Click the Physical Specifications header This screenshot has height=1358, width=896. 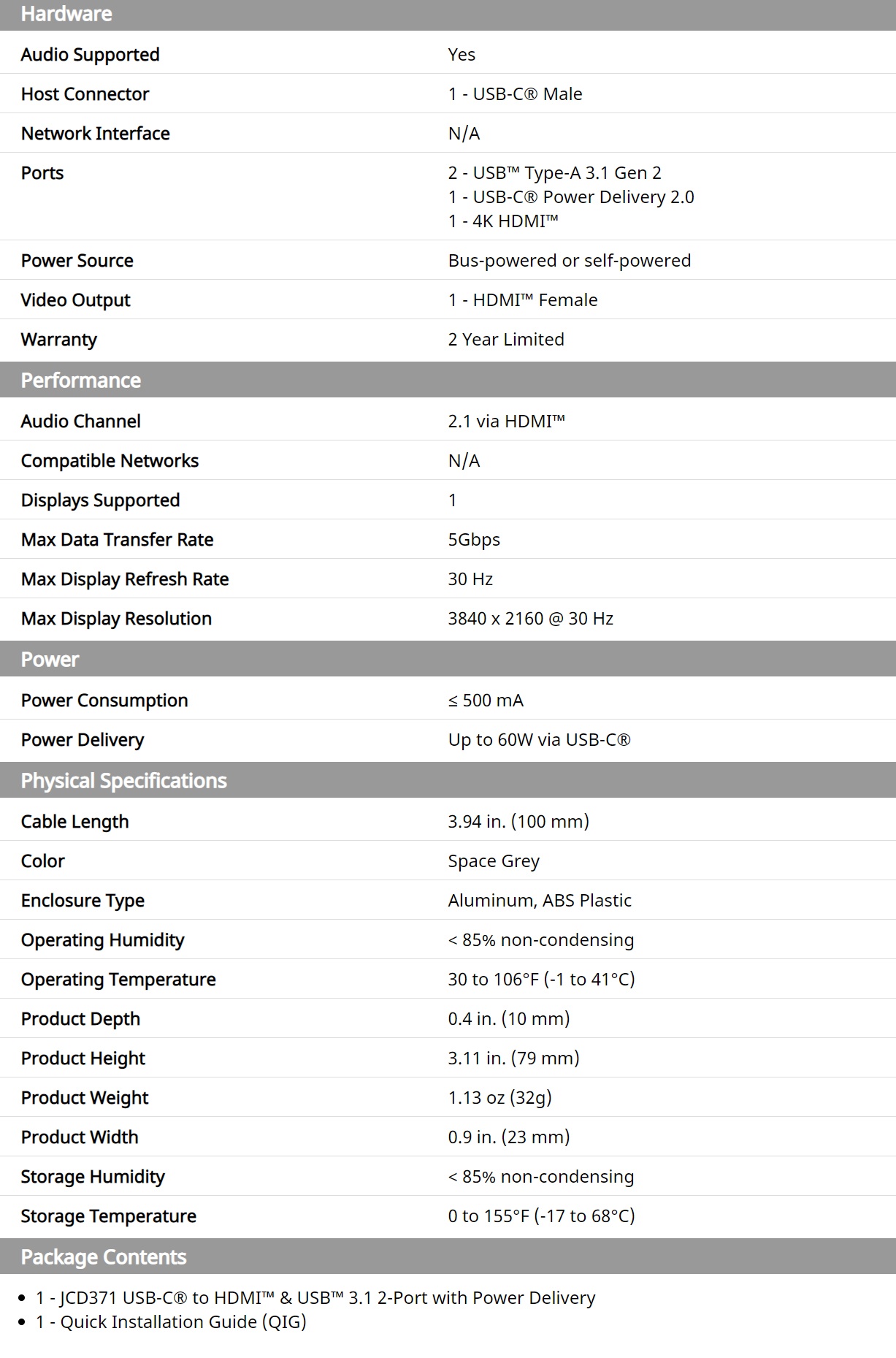pos(123,780)
